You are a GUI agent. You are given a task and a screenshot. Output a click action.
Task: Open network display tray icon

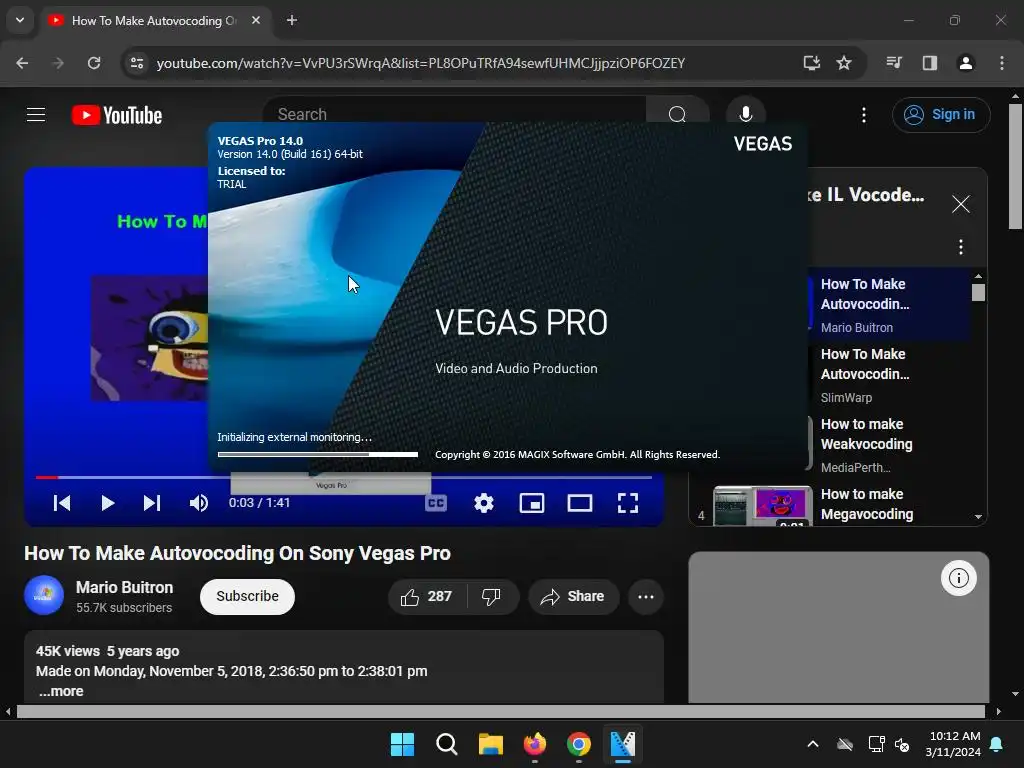876,744
